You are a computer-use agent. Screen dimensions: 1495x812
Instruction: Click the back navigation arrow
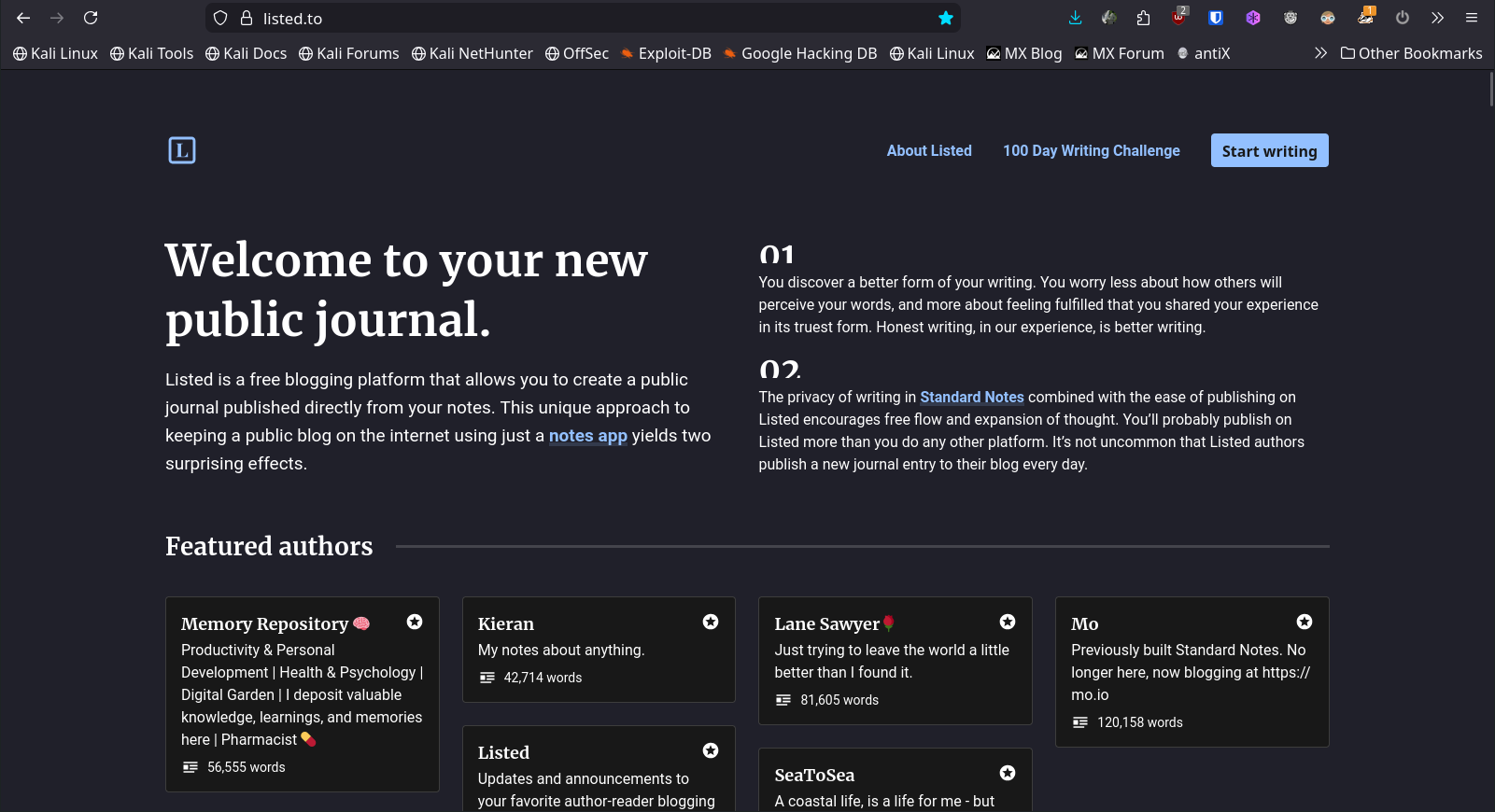(x=23, y=18)
